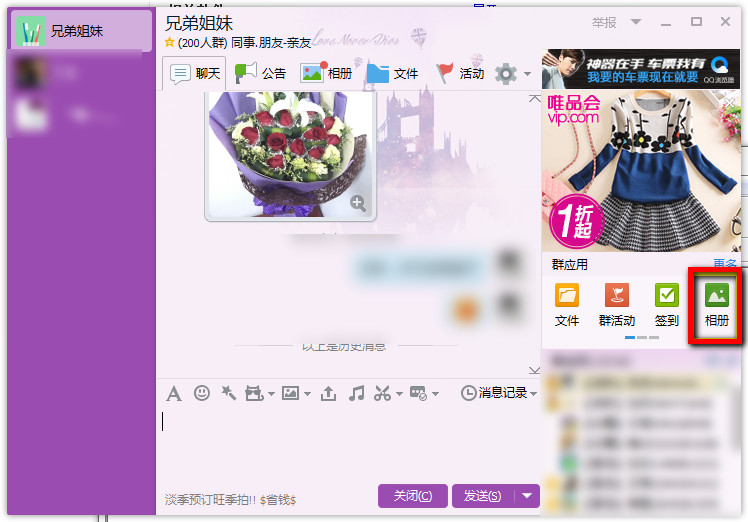The image size is (748, 522).
Task: Click the message input text field
Action: tap(348, 444)
